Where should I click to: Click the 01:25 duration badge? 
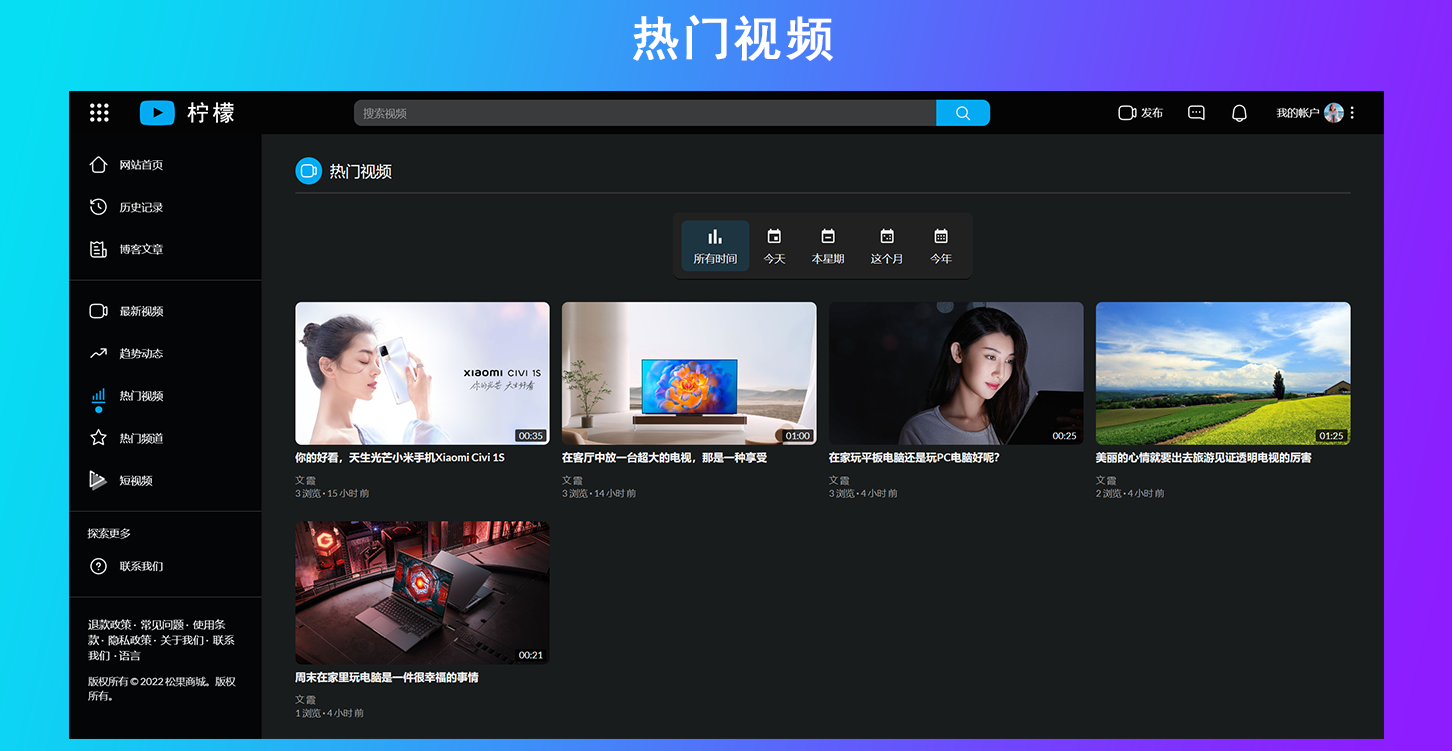click(x=1331, y=436)
